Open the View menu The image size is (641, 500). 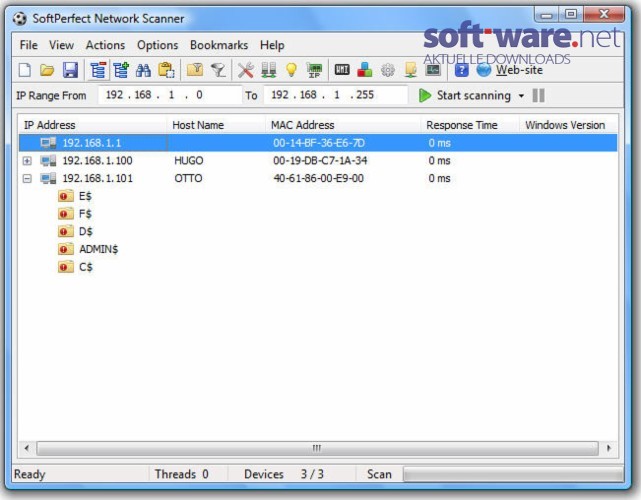tap(61, 45)
